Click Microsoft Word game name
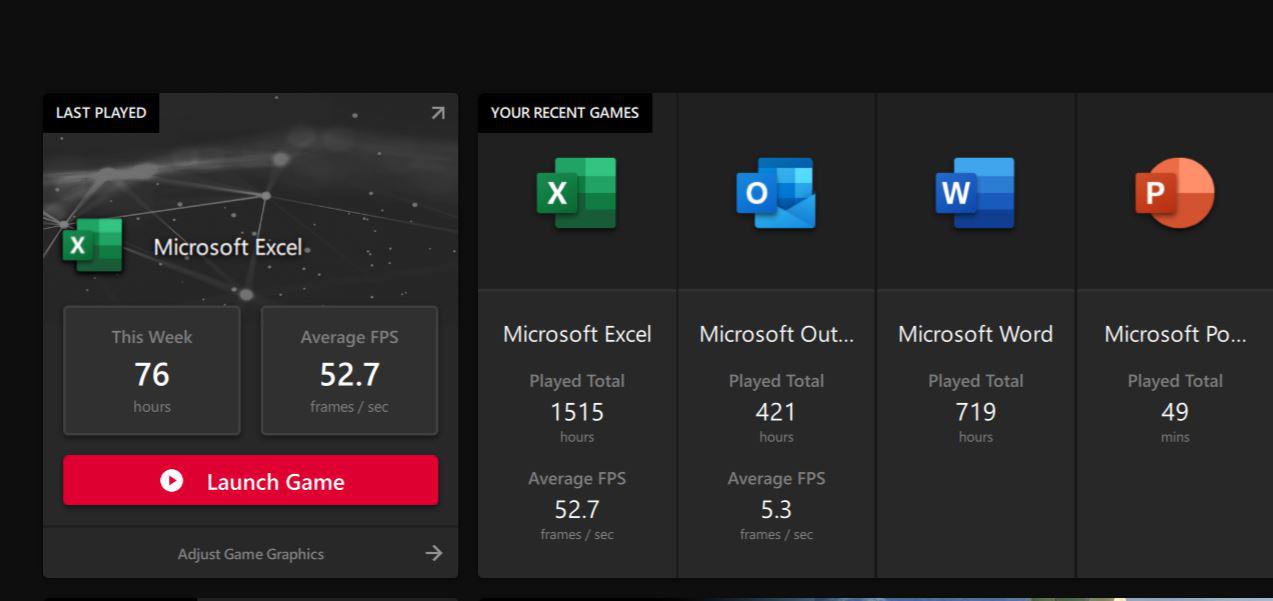The width and height of the screenshot is (1273, 601). (975, 334)
